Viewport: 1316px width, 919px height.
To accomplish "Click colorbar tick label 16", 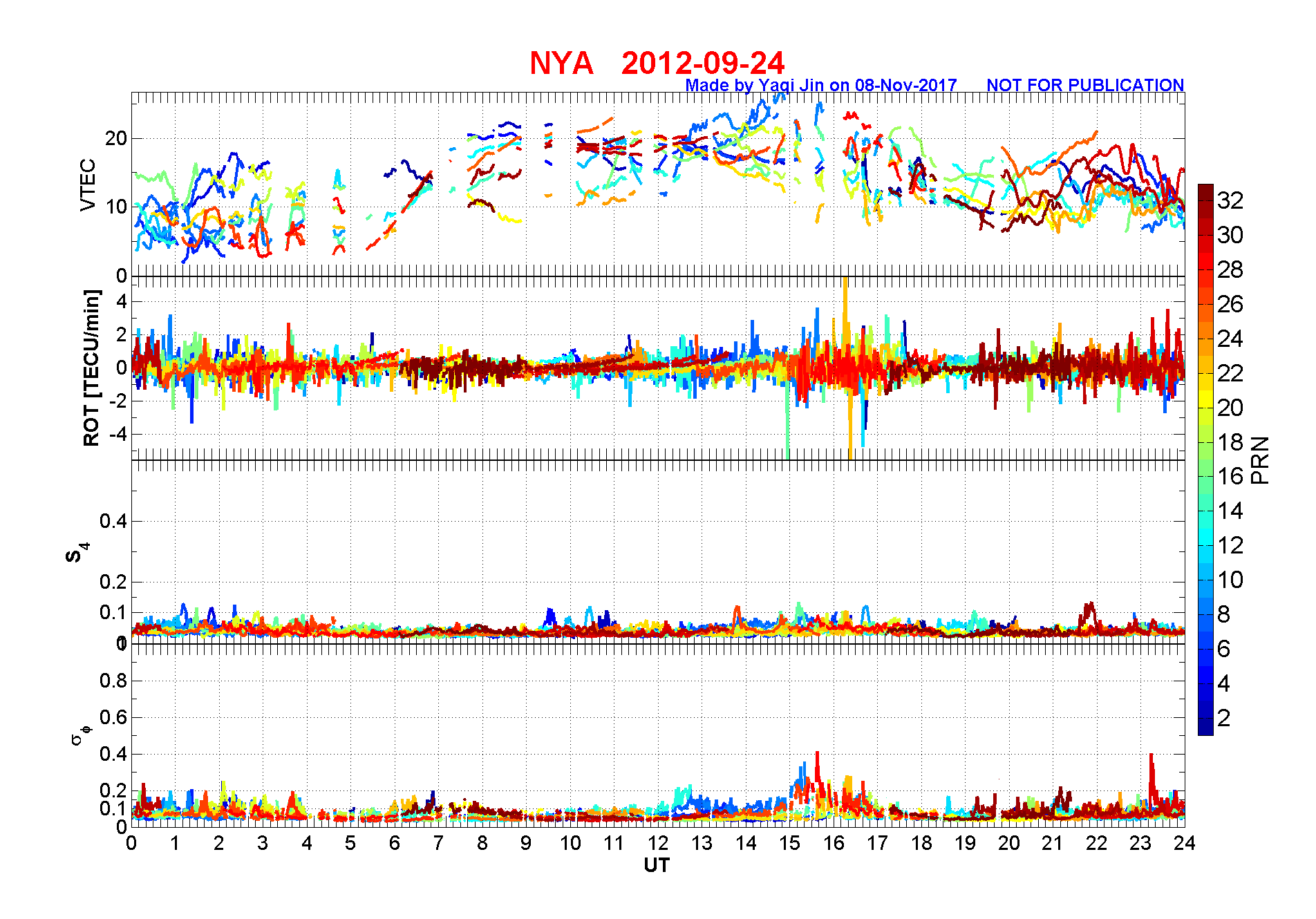I will [x=1230, y=476].
